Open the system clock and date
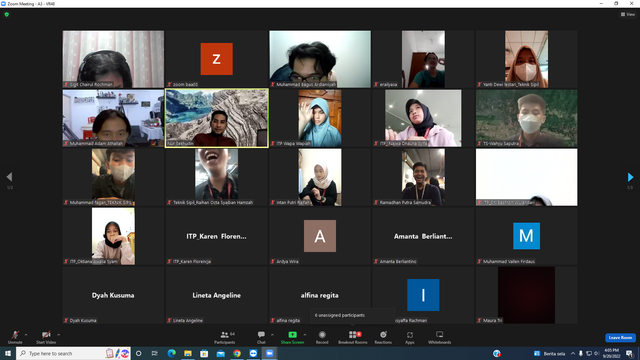The width and height of the screenshot is (640, 360). point(611,353)
